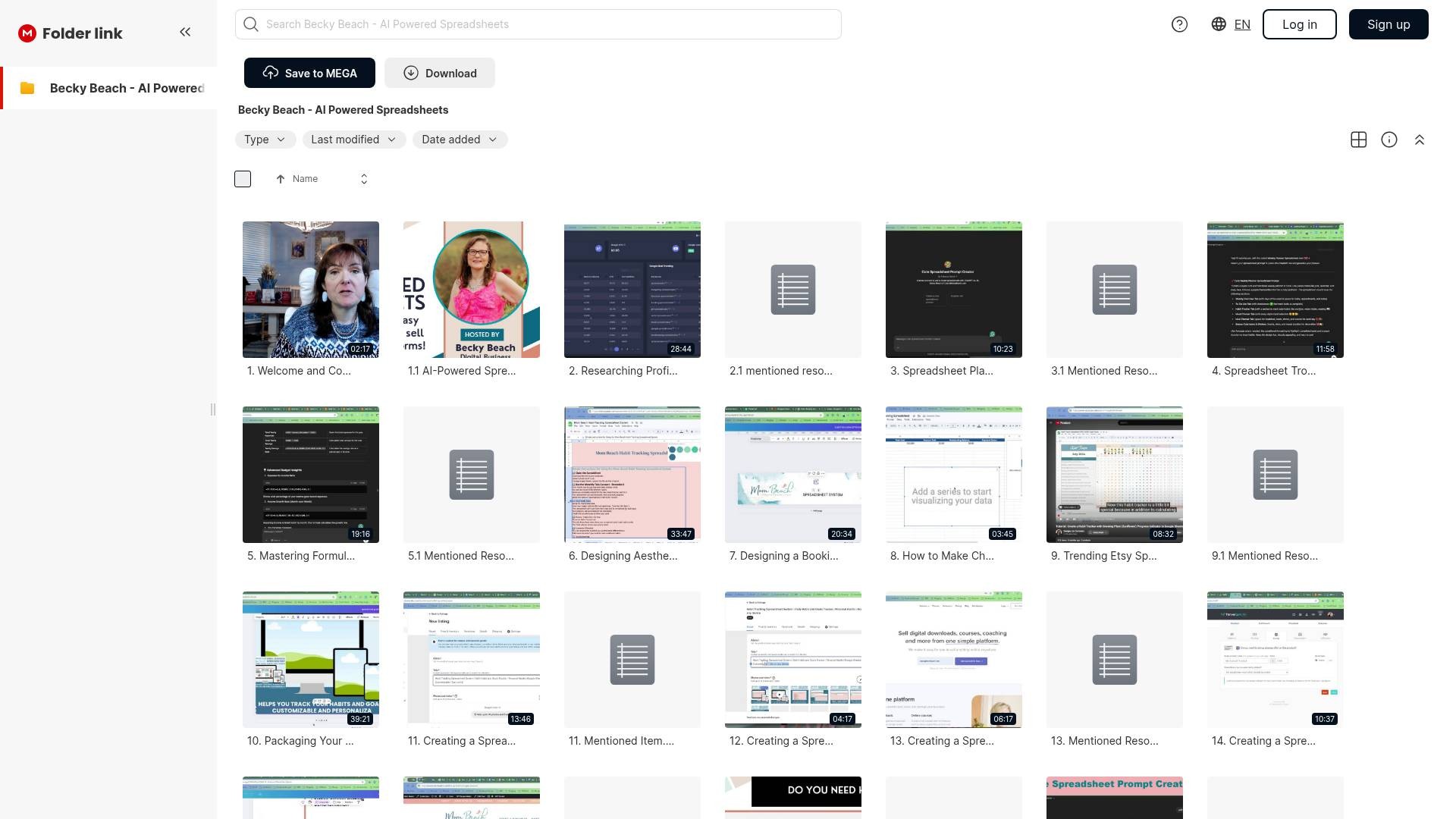Focus the Search Becky Beach search field
Viewport: 1456px width, 819px height.
coord(538,24)
